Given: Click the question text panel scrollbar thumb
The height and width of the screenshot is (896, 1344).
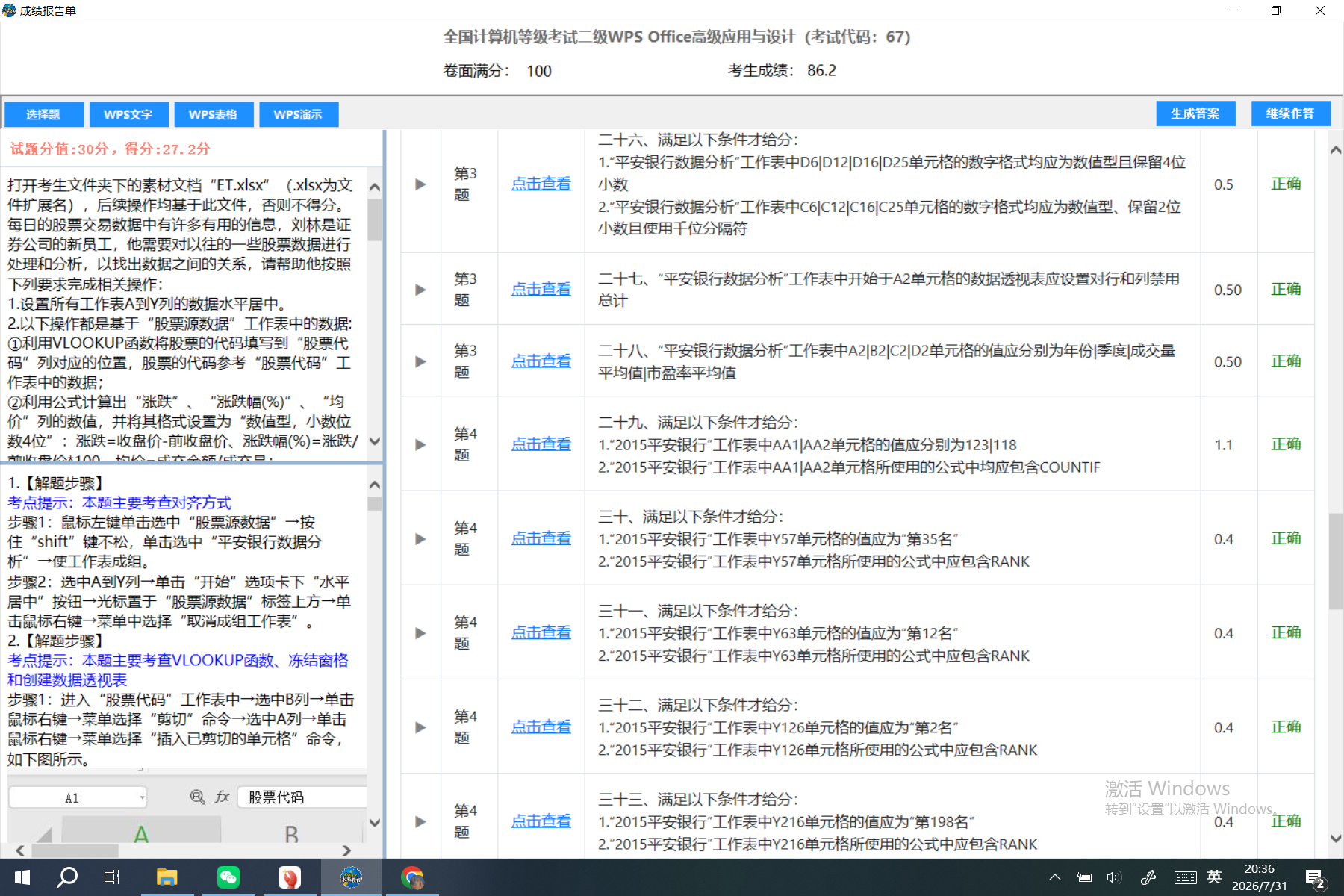Looking at the screenshot, I should pos(375,220).
